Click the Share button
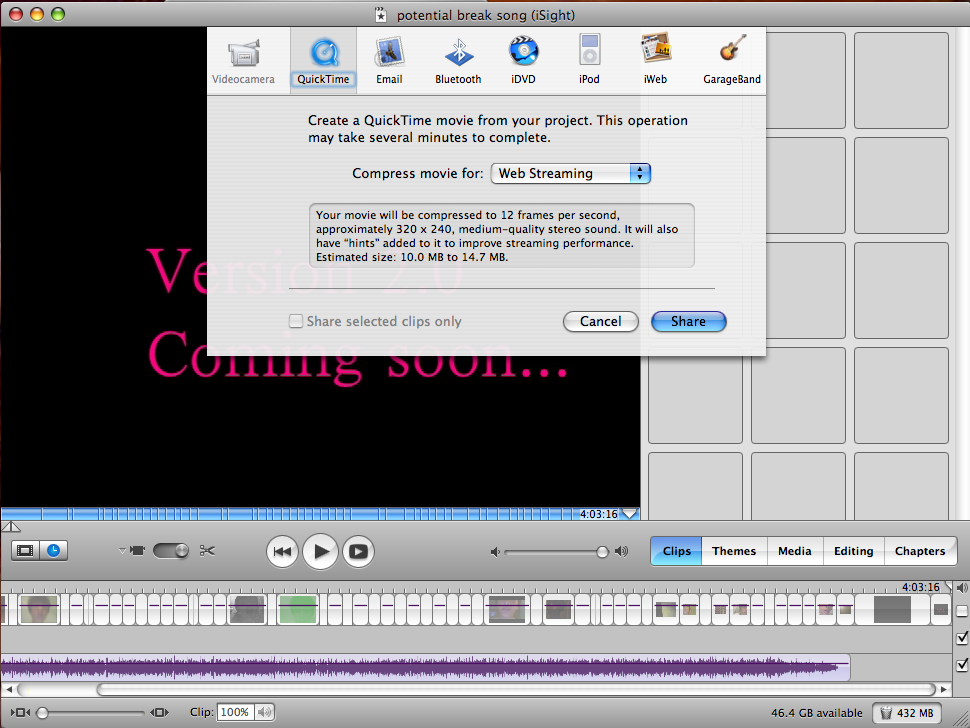The width and height of the screenshot is (970, 728). [689, 322]
